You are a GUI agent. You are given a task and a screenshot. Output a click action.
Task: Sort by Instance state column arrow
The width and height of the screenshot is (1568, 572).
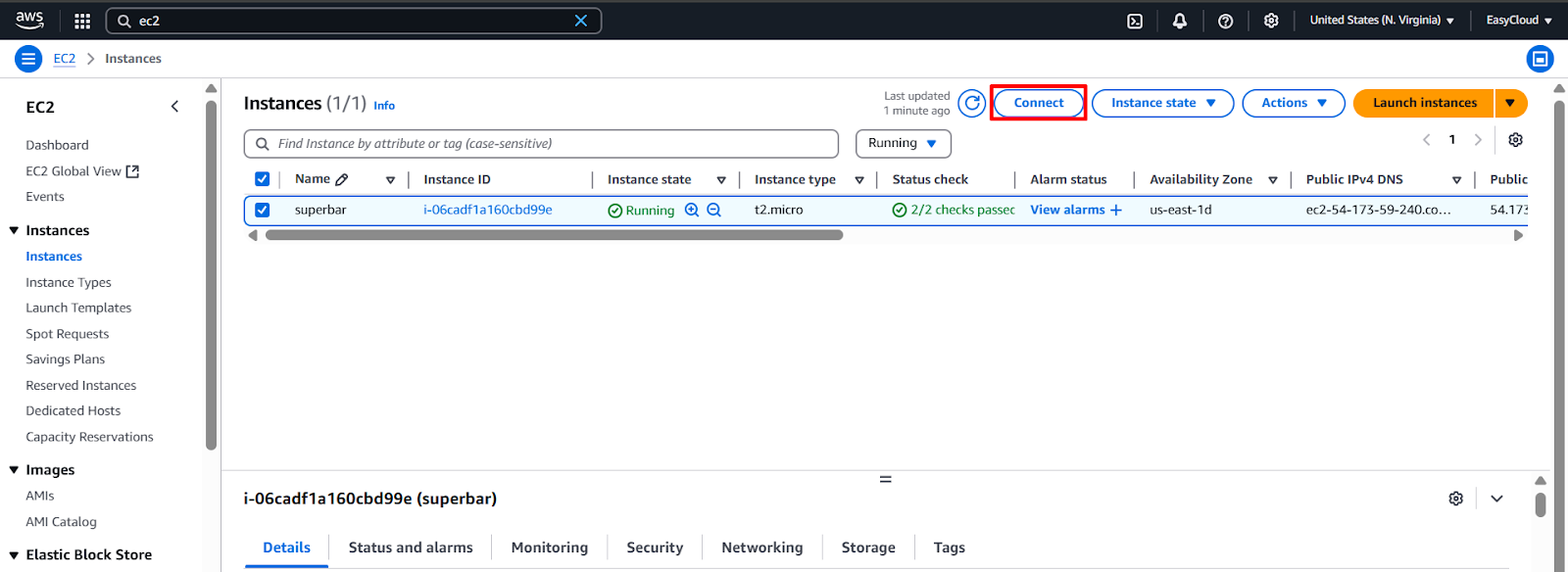pyautogui.click(x=721, y=180)
